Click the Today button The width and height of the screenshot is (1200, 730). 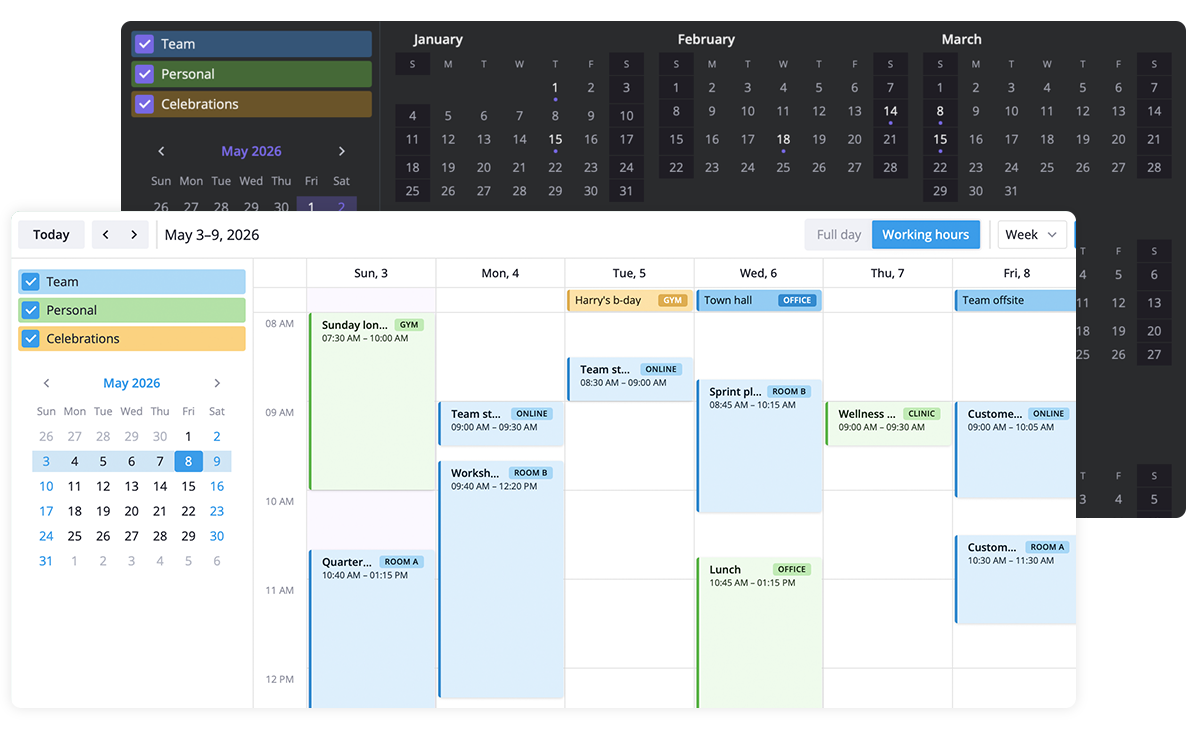tap(51, 235)
